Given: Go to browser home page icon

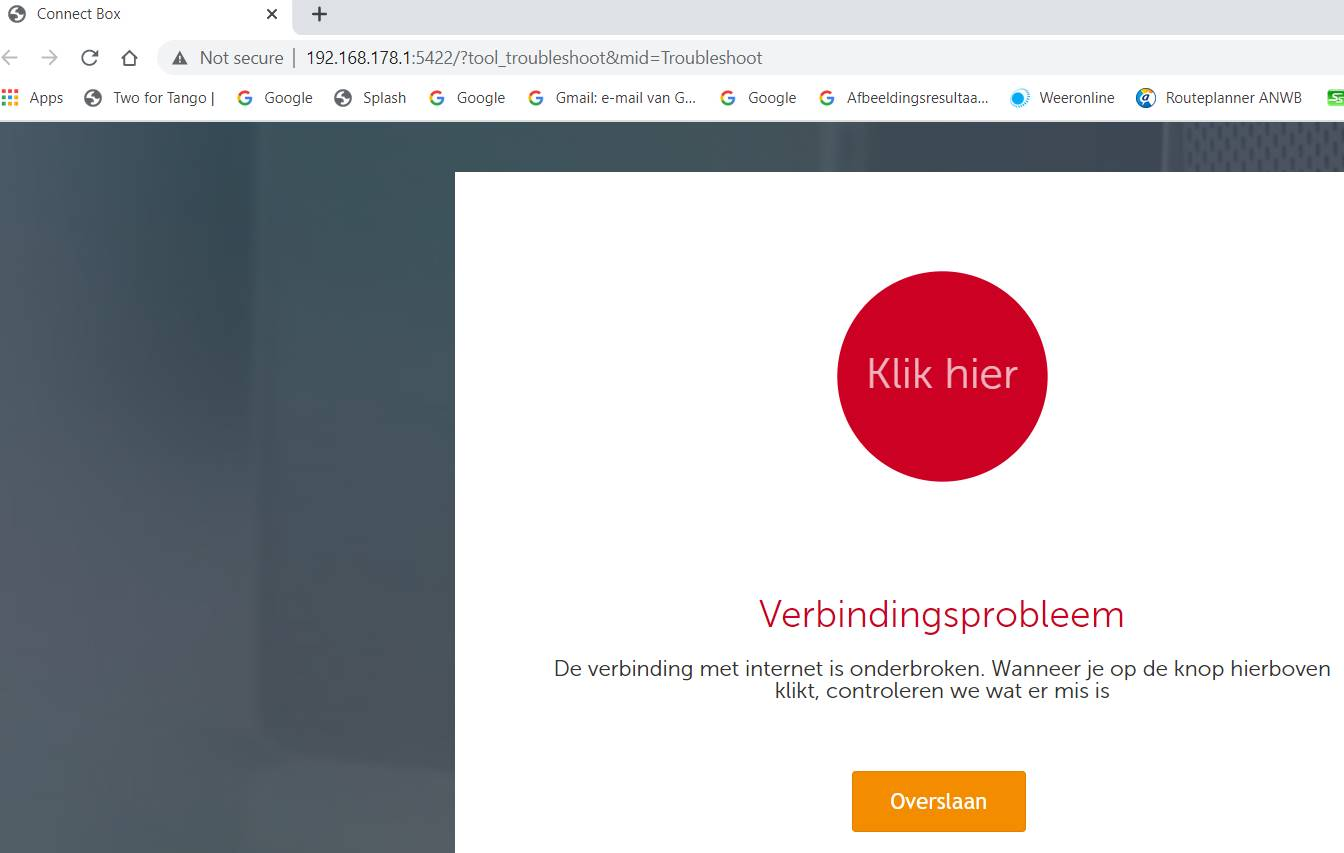Looking at the screenshot, I should pyautogui.click(x=129, y=58).
